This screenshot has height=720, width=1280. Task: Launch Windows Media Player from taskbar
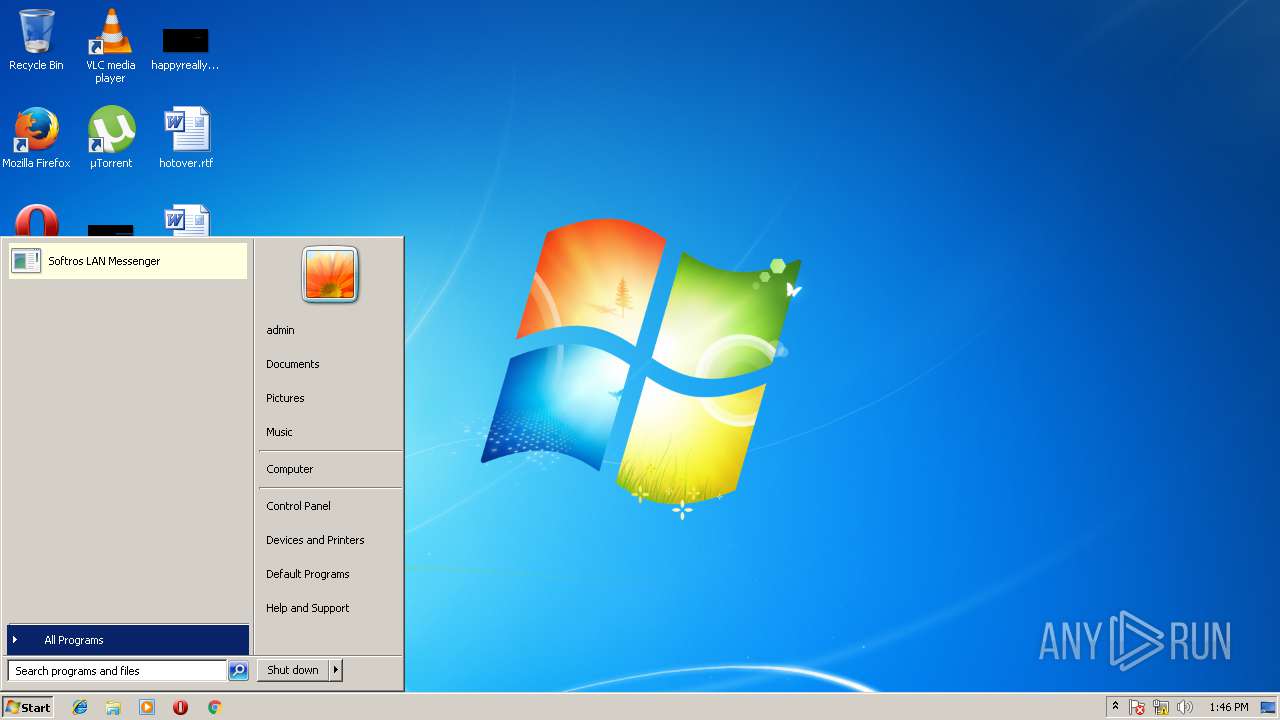point(147,707)
